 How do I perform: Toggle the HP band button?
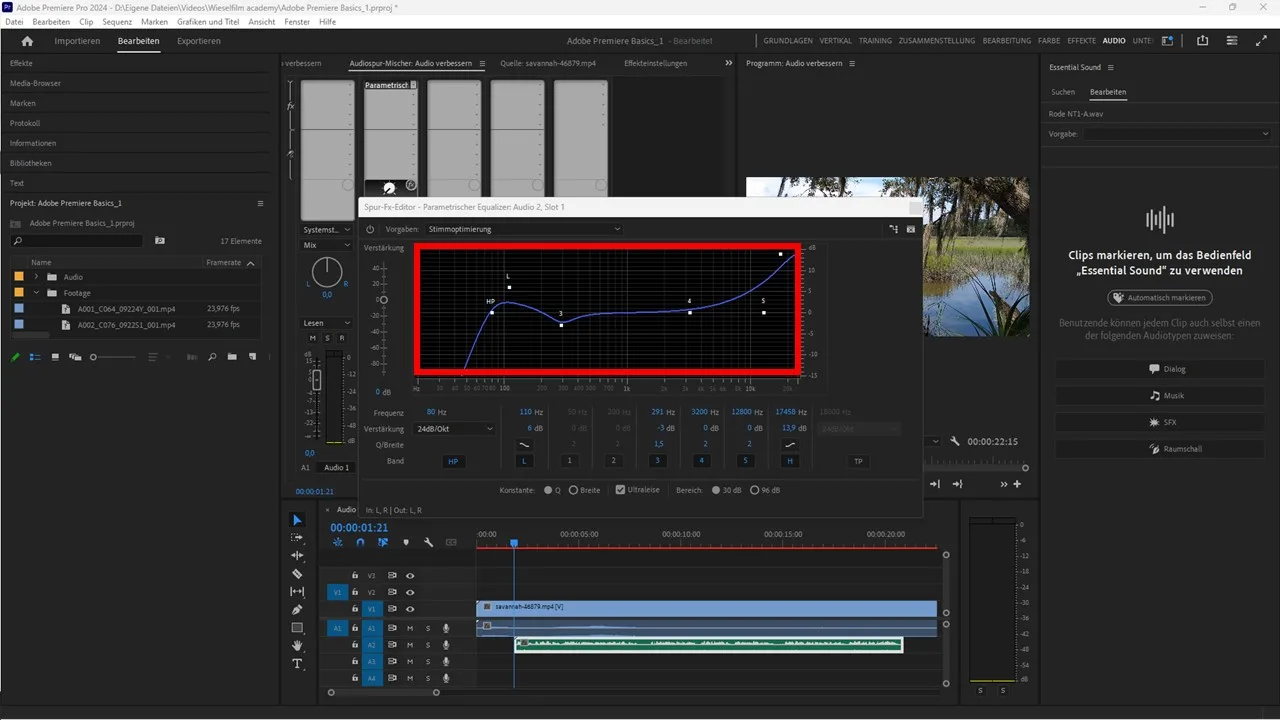[x=453, y=461]
